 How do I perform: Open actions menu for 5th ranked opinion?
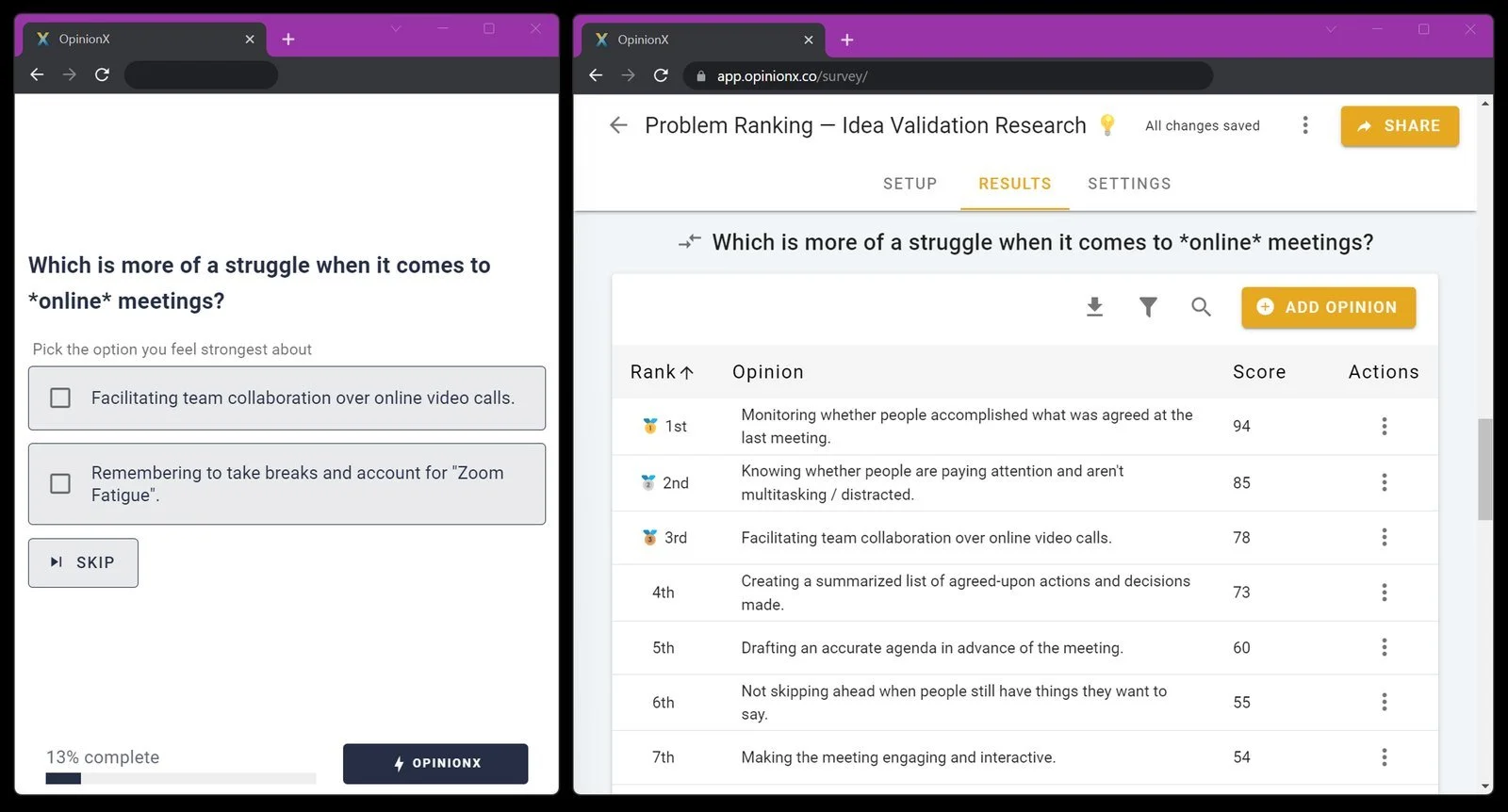pyautogui.click(x=1384, y=647)
